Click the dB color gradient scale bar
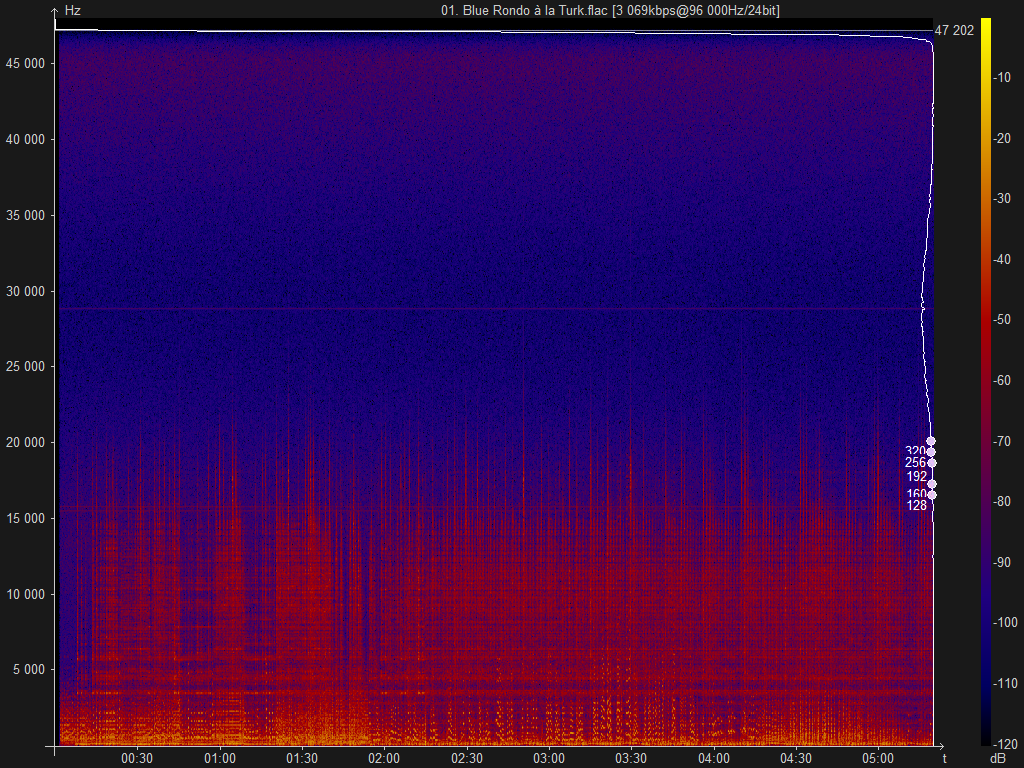The height and width of the screenshot is (768, 1024). click(x=985, y=381)
